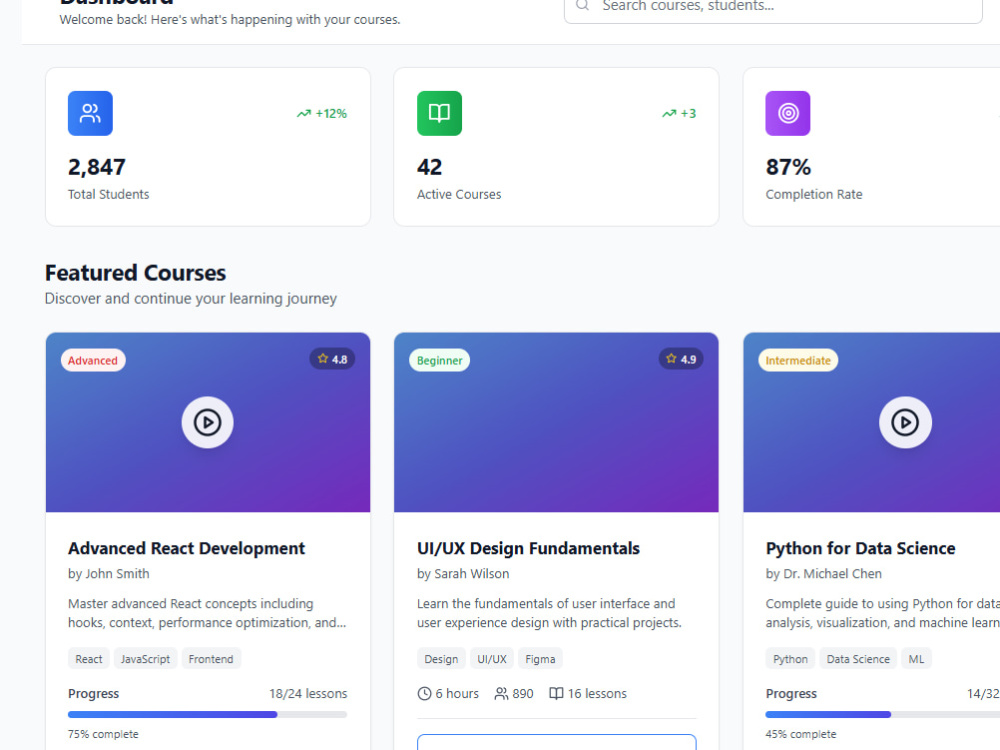Select the Figma tag
This screenshot has height=750, width=1000.
(x=540, y=659)
